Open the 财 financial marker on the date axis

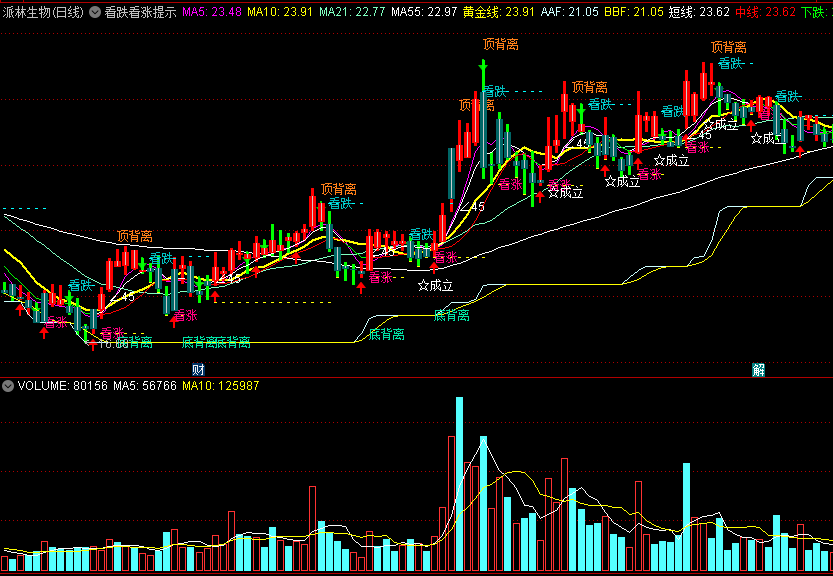coord(198,369)
